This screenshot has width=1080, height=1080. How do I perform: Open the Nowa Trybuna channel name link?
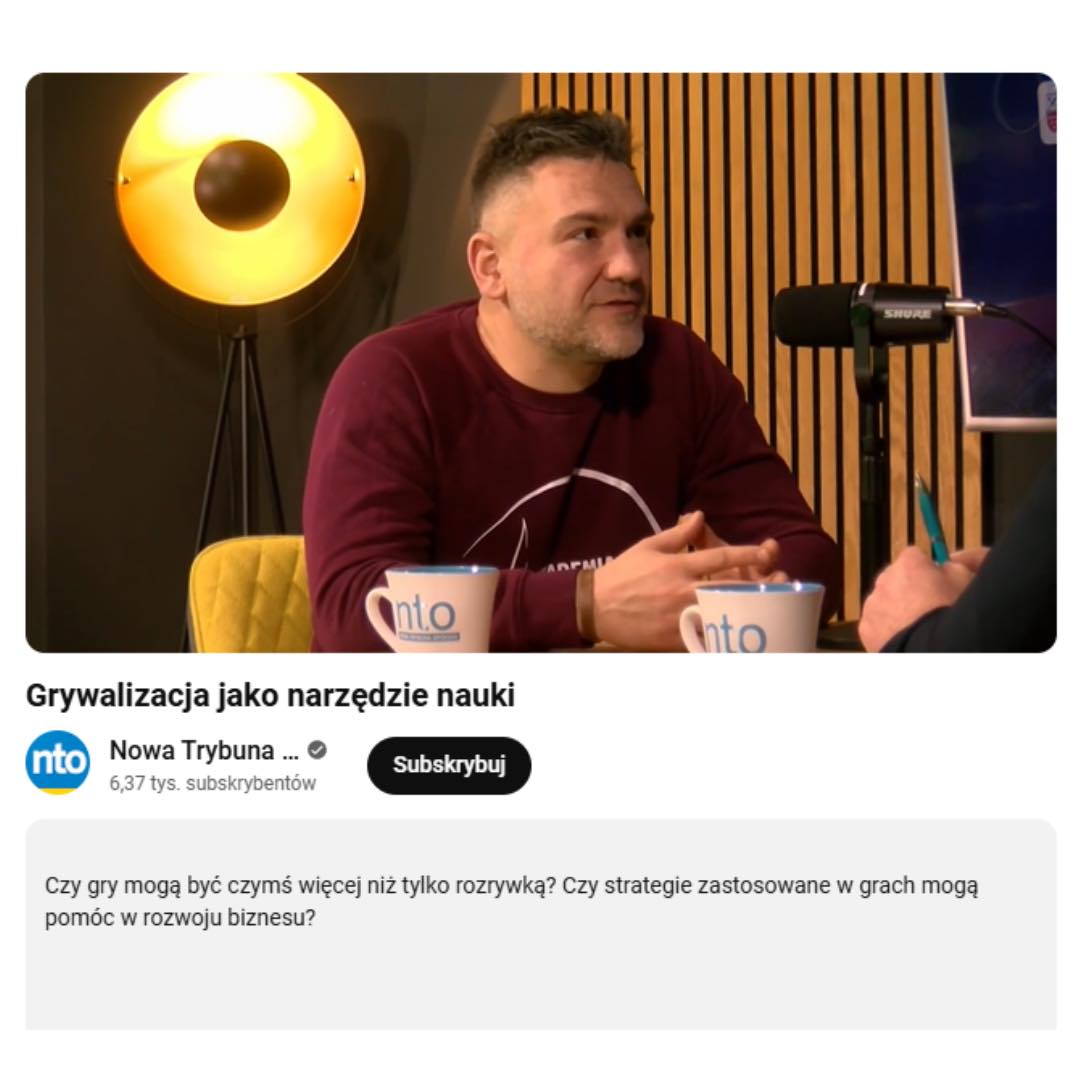click(x=204, y=750)
